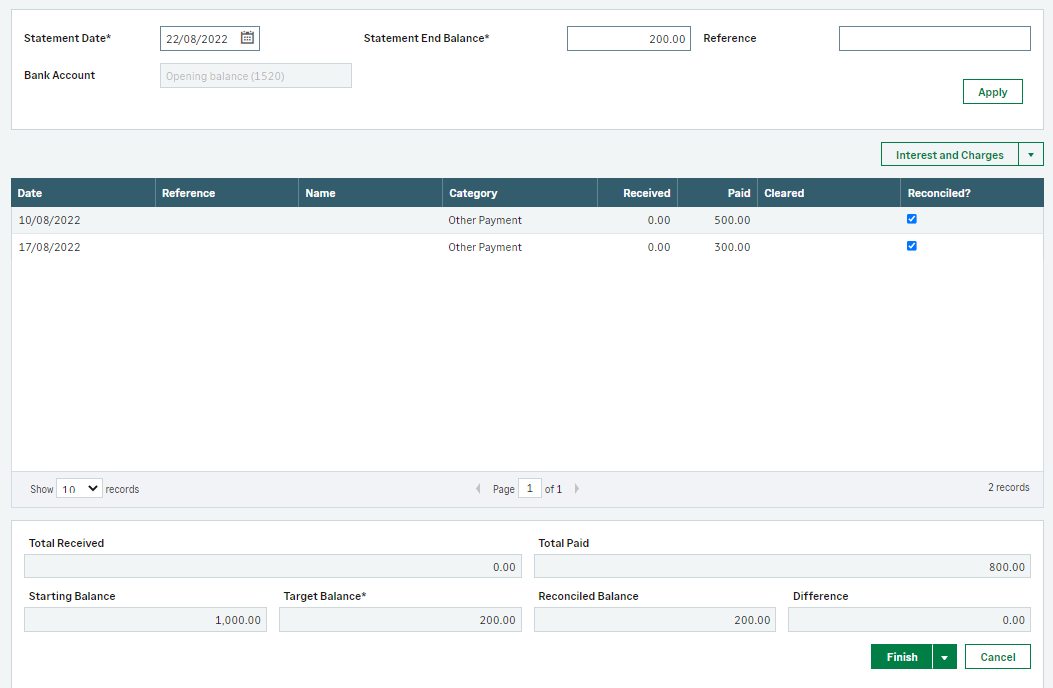Click the Cancel button
1053x688 pixels.
[997, 657]
